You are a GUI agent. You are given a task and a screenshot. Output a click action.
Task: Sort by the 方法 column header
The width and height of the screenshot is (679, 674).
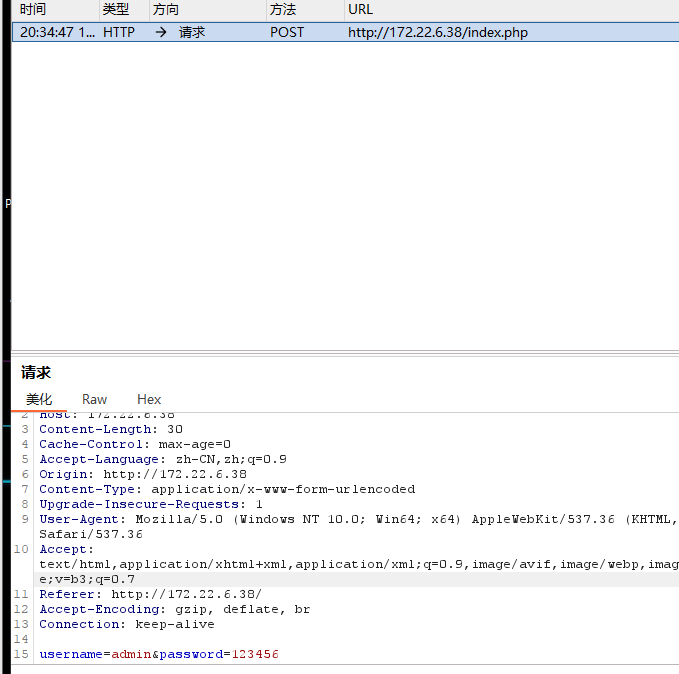pos(283,9)
